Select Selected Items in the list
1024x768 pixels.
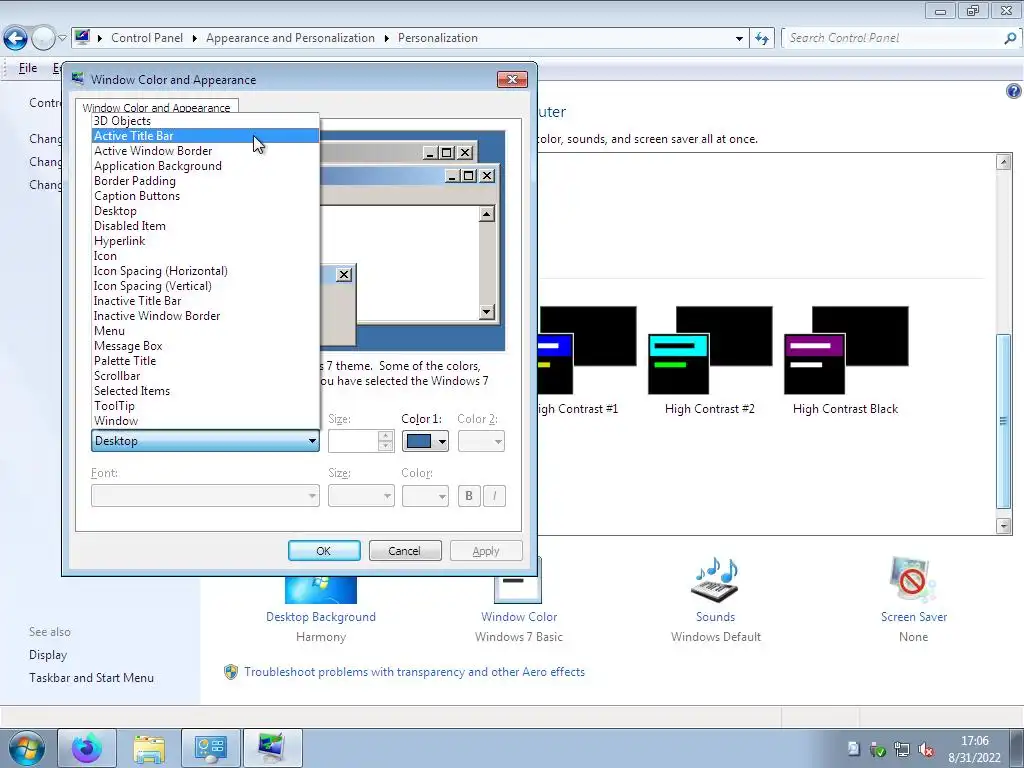tap(205, 391)
